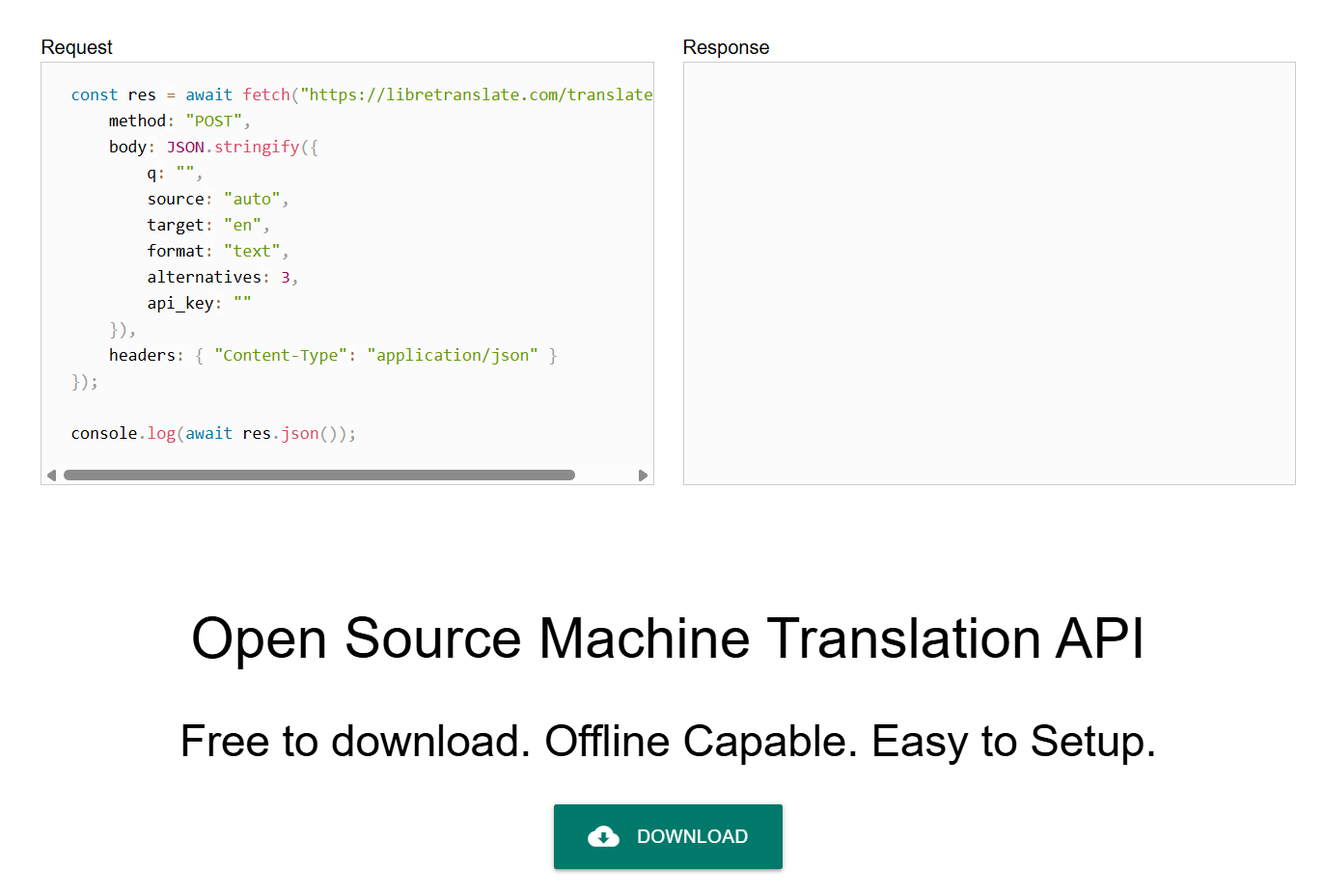This screenshot has width=1324, height=896.
Task: Click the "Open Source Machine Translation API" heading
Action: [668, 638]
